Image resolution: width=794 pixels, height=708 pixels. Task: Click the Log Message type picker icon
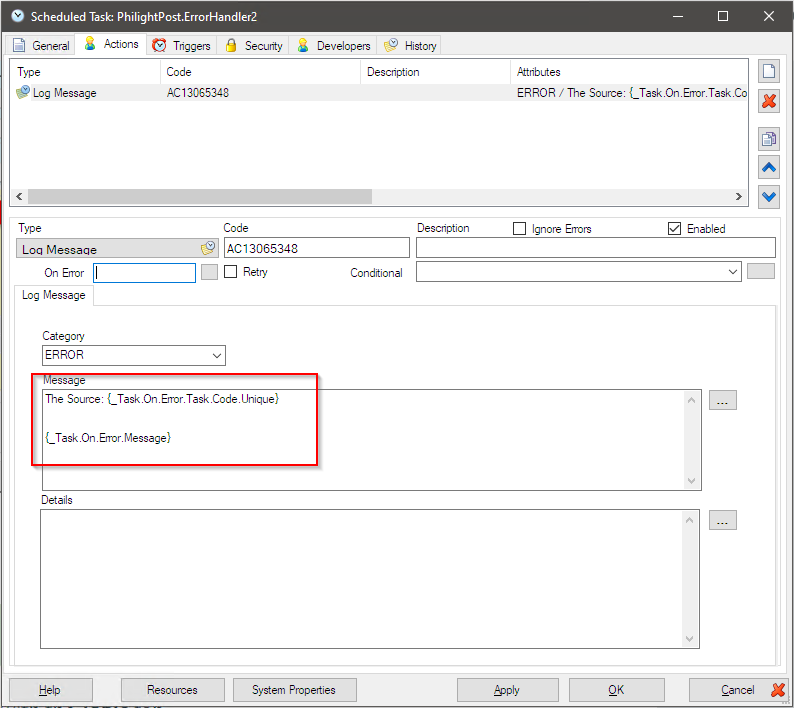208,248
